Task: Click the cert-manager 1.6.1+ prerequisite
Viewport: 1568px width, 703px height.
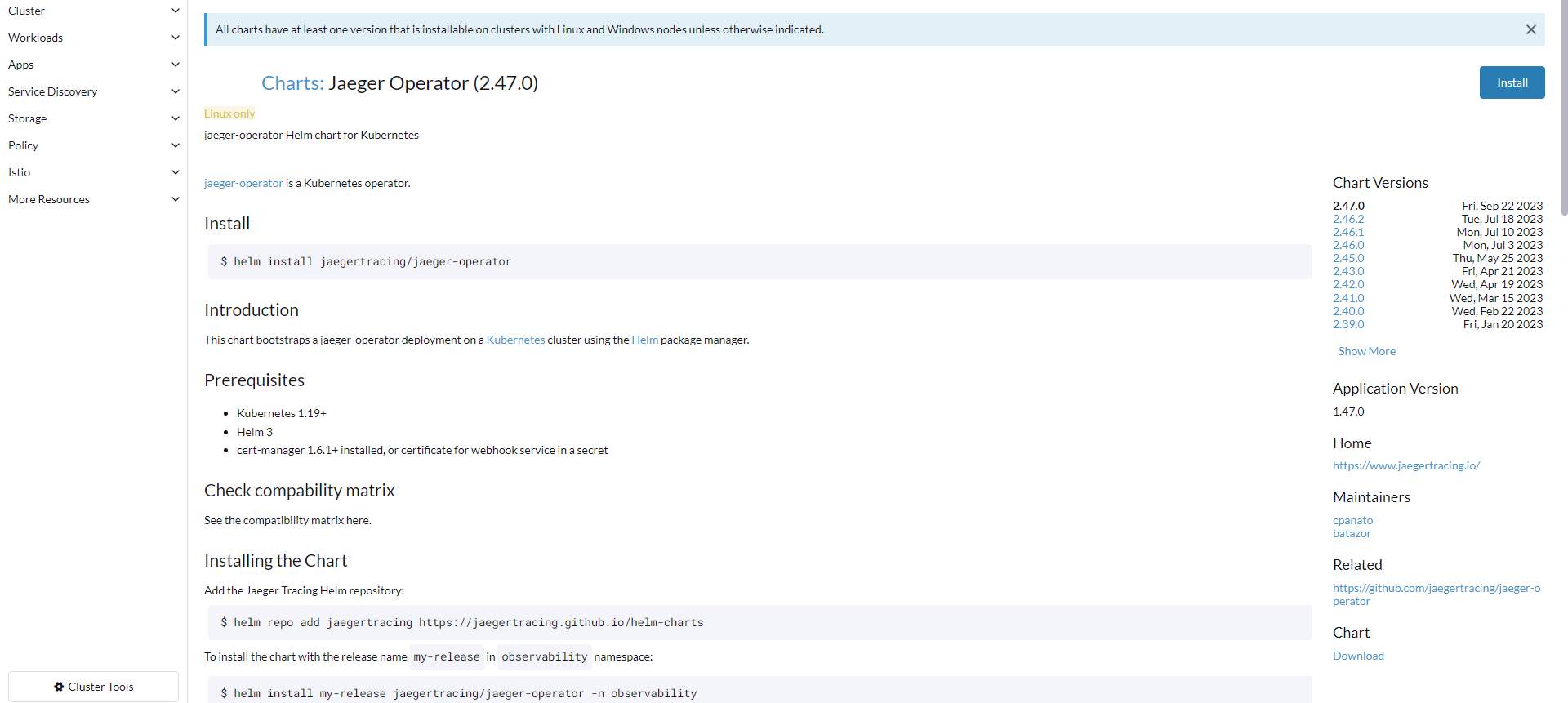Action: point(422,450)
